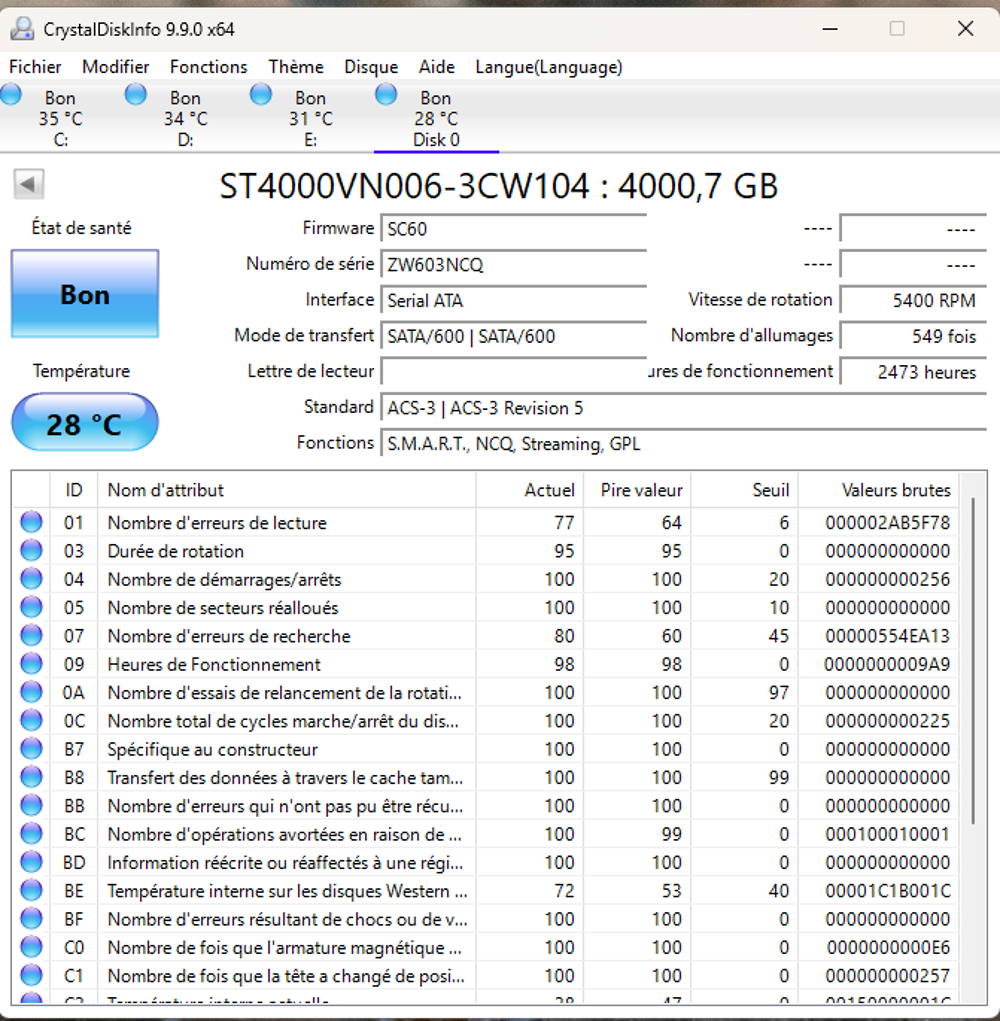Maximize the CrystalDiskInfo window
This screenshot has width=1000, height=1021.
pos(897,29)
